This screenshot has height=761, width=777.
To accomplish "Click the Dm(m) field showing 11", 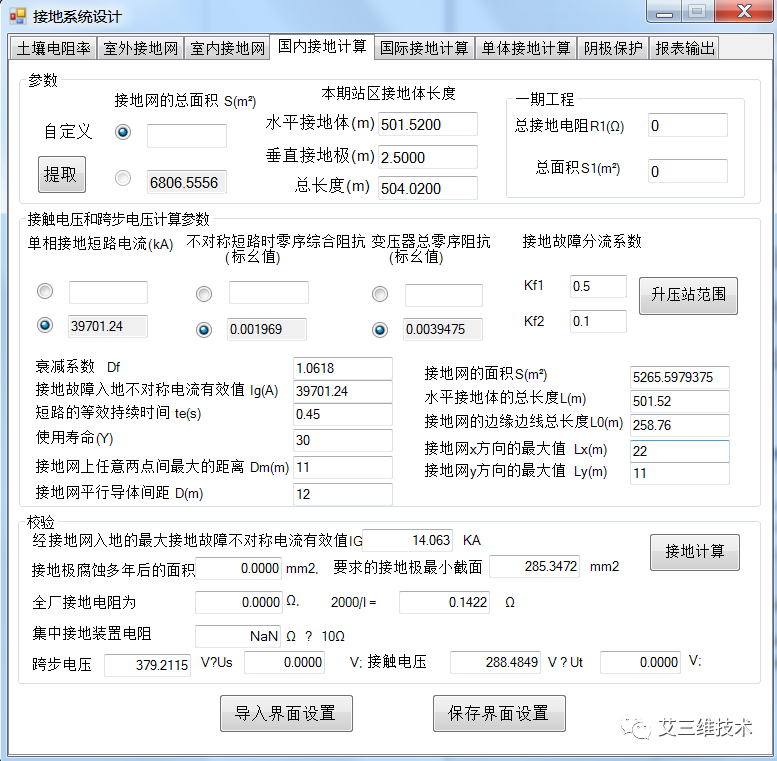I will pyautogui.click(x=342, y=467).
